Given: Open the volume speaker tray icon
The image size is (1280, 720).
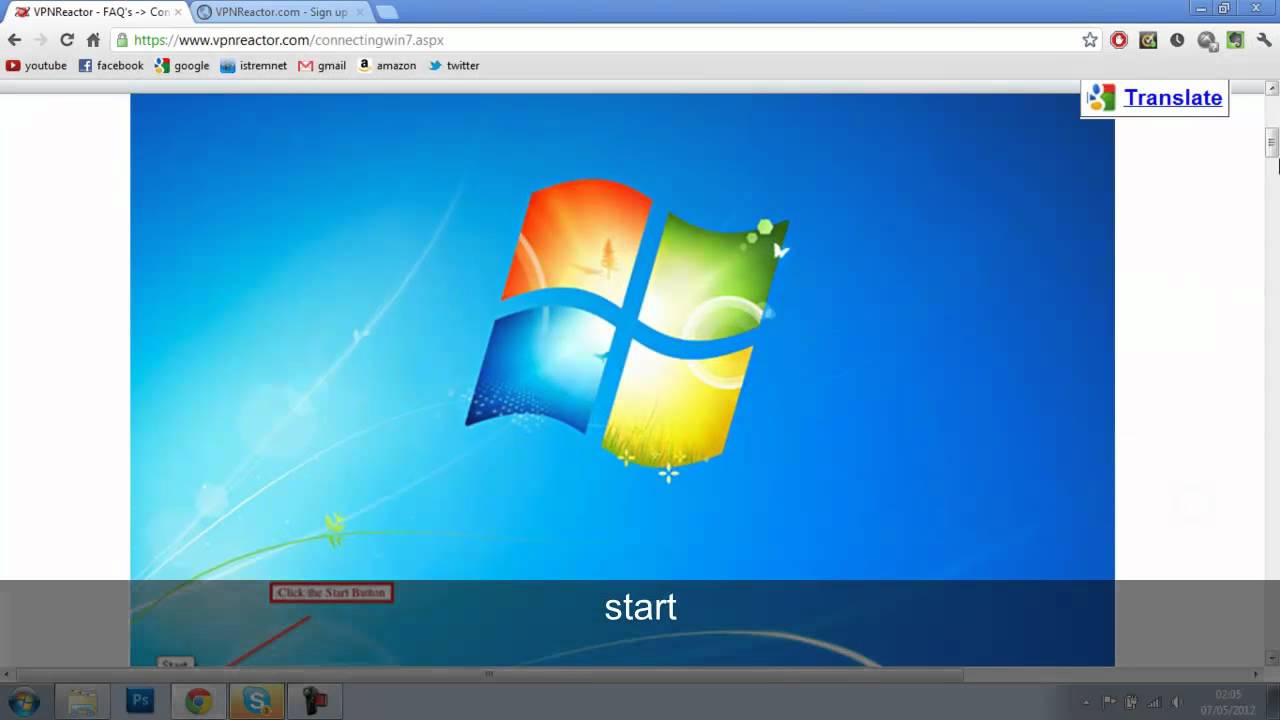Looking at the screenshot, I should pyautogui.click(x=1176, y=702).
